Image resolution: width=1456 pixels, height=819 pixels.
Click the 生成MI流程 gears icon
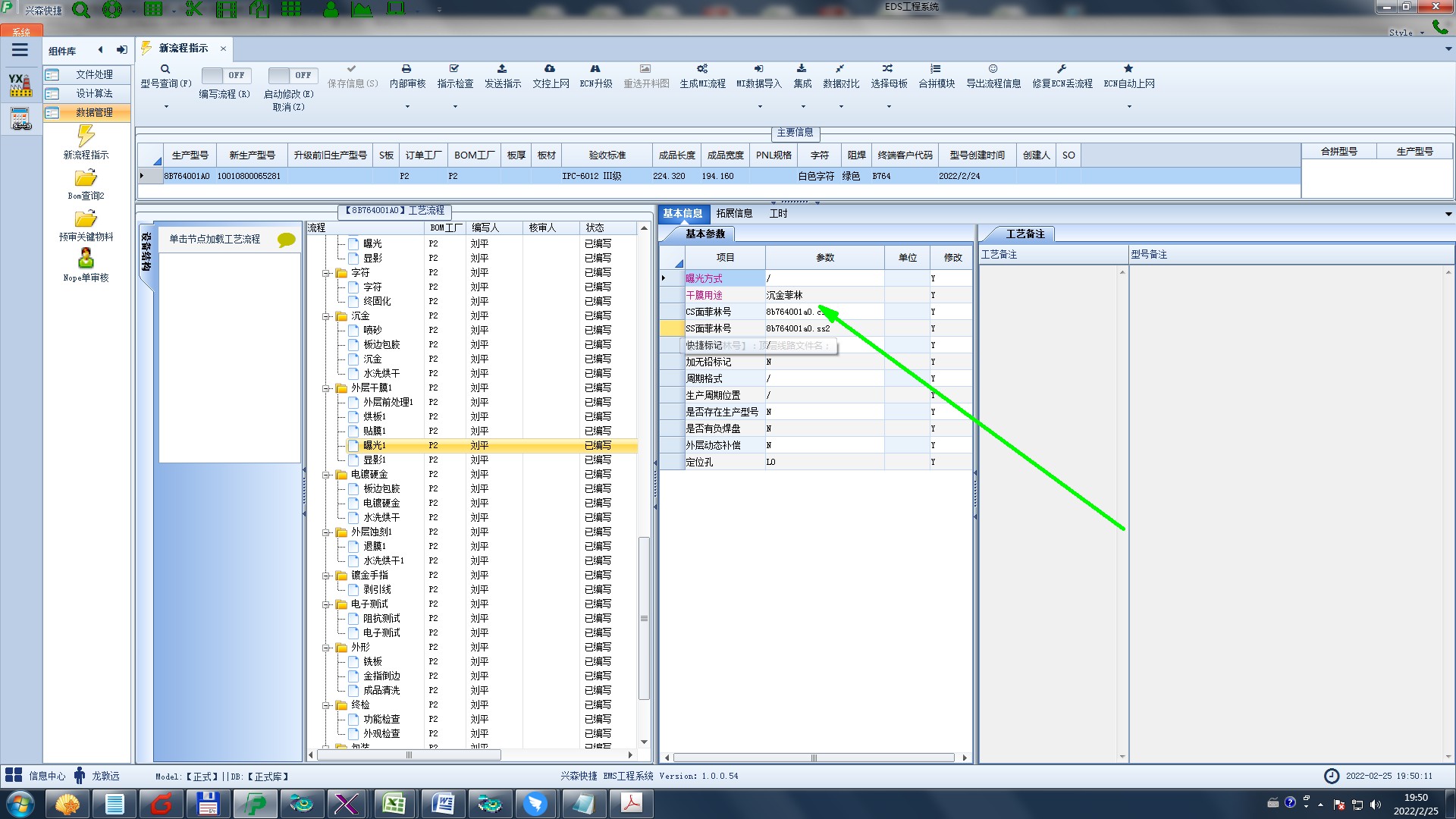[x=702, y=68]
